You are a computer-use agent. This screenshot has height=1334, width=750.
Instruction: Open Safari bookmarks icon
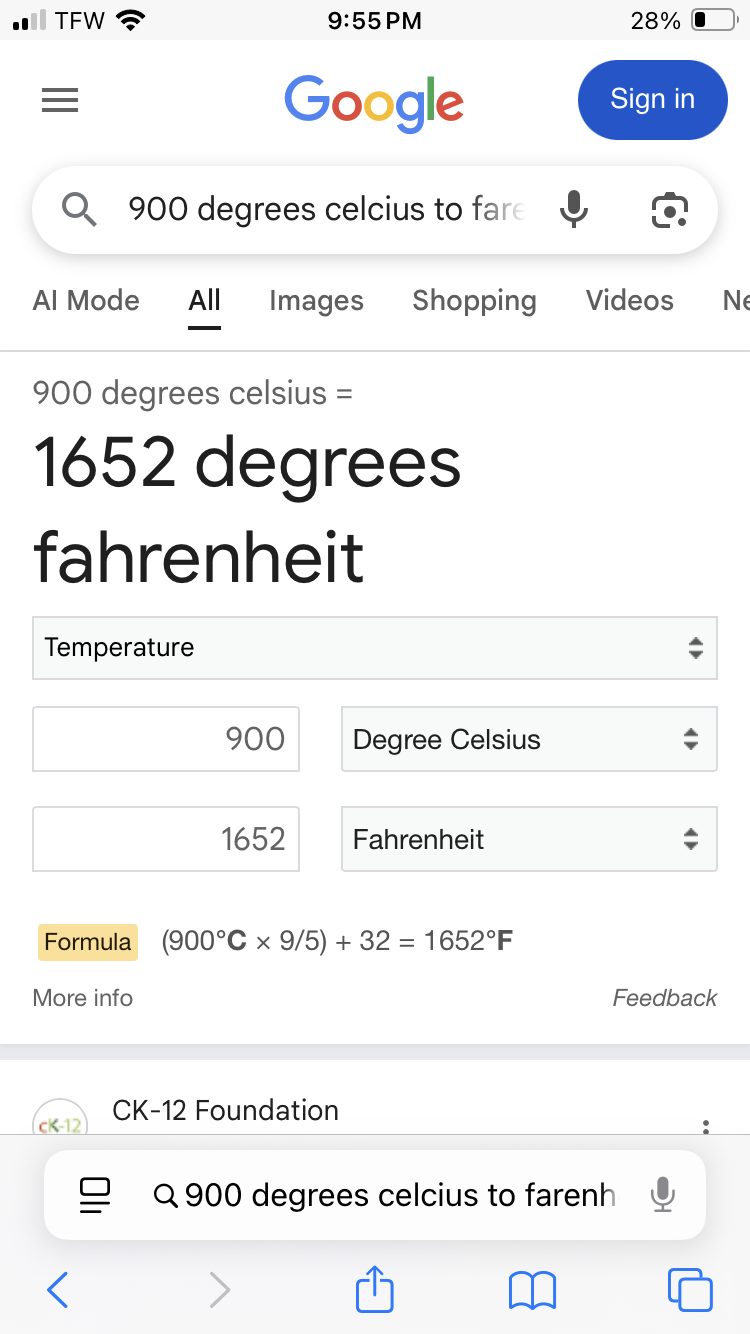pos(532,1289)
